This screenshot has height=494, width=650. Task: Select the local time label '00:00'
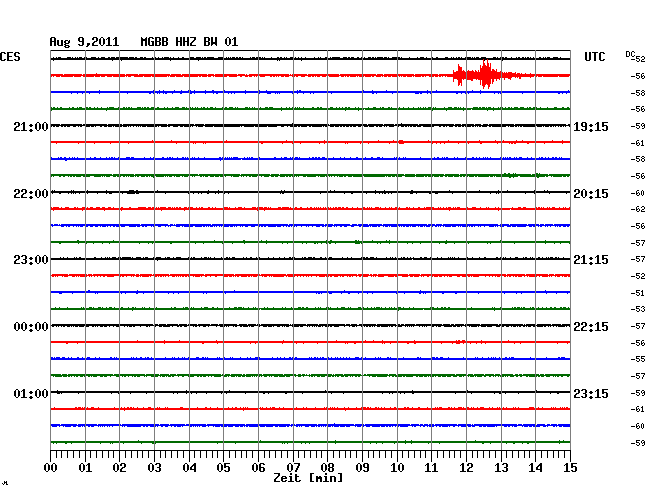click(31, 327)
